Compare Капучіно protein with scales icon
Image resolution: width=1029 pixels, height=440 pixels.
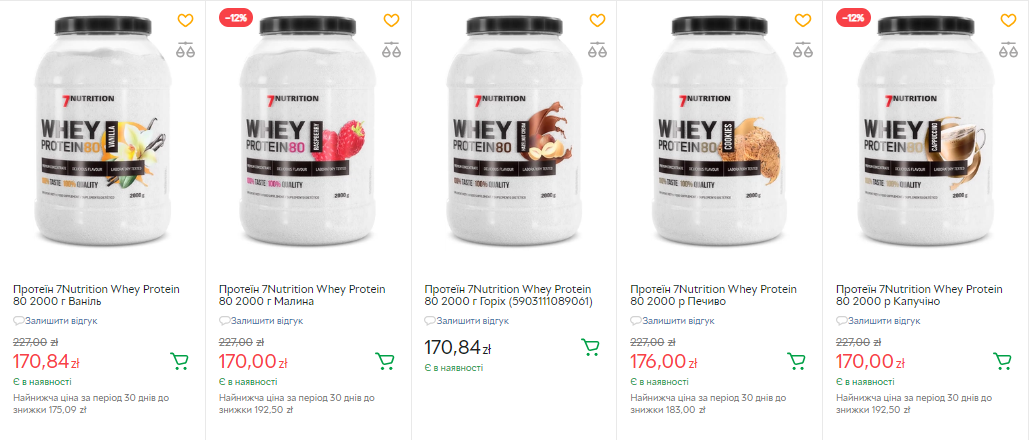tap(1009, 48)
